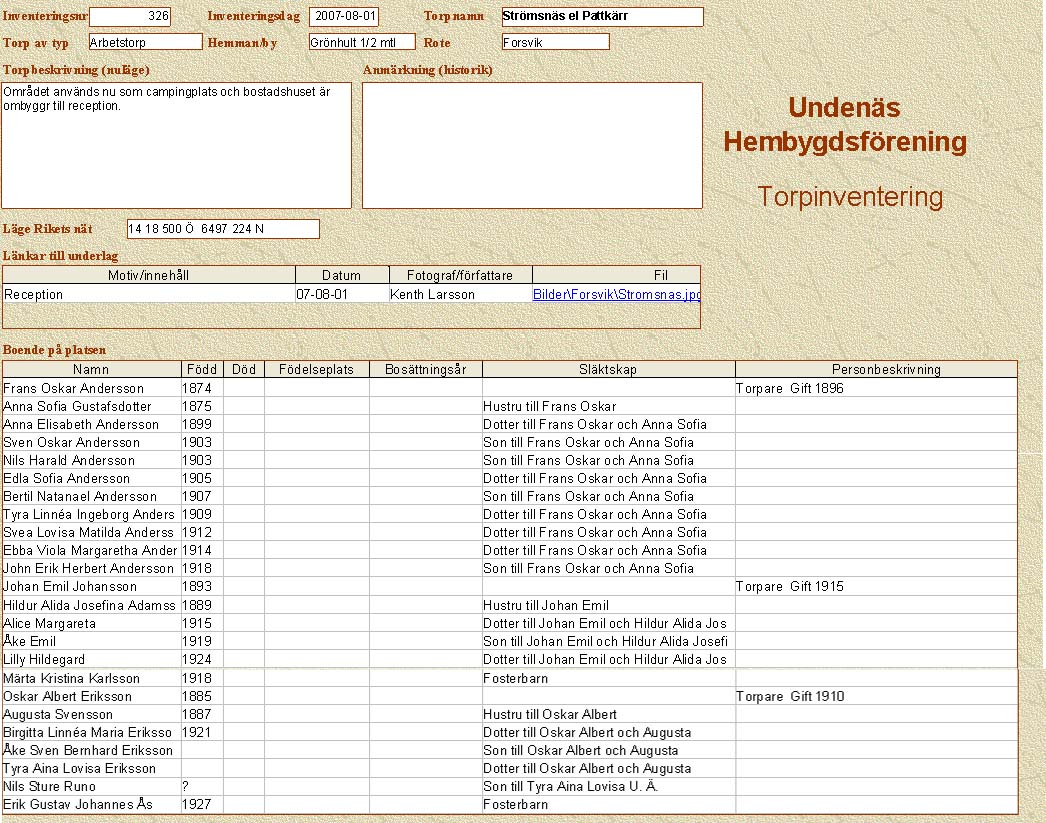
Task: Click the Inventeringsnr field containing 326
Action: point(130,17)
